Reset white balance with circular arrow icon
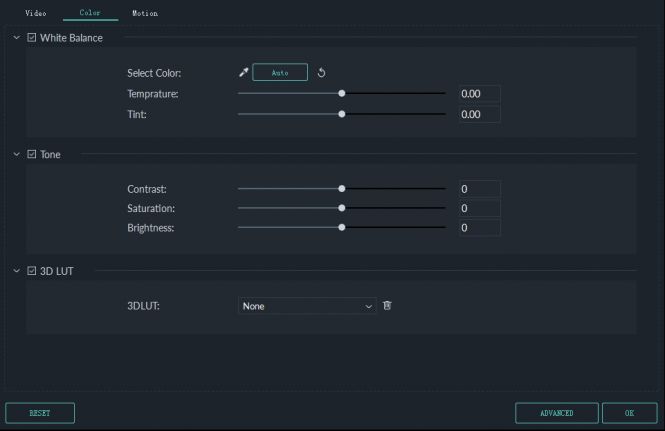Screen dimensions: 665x431 point(321,73)
